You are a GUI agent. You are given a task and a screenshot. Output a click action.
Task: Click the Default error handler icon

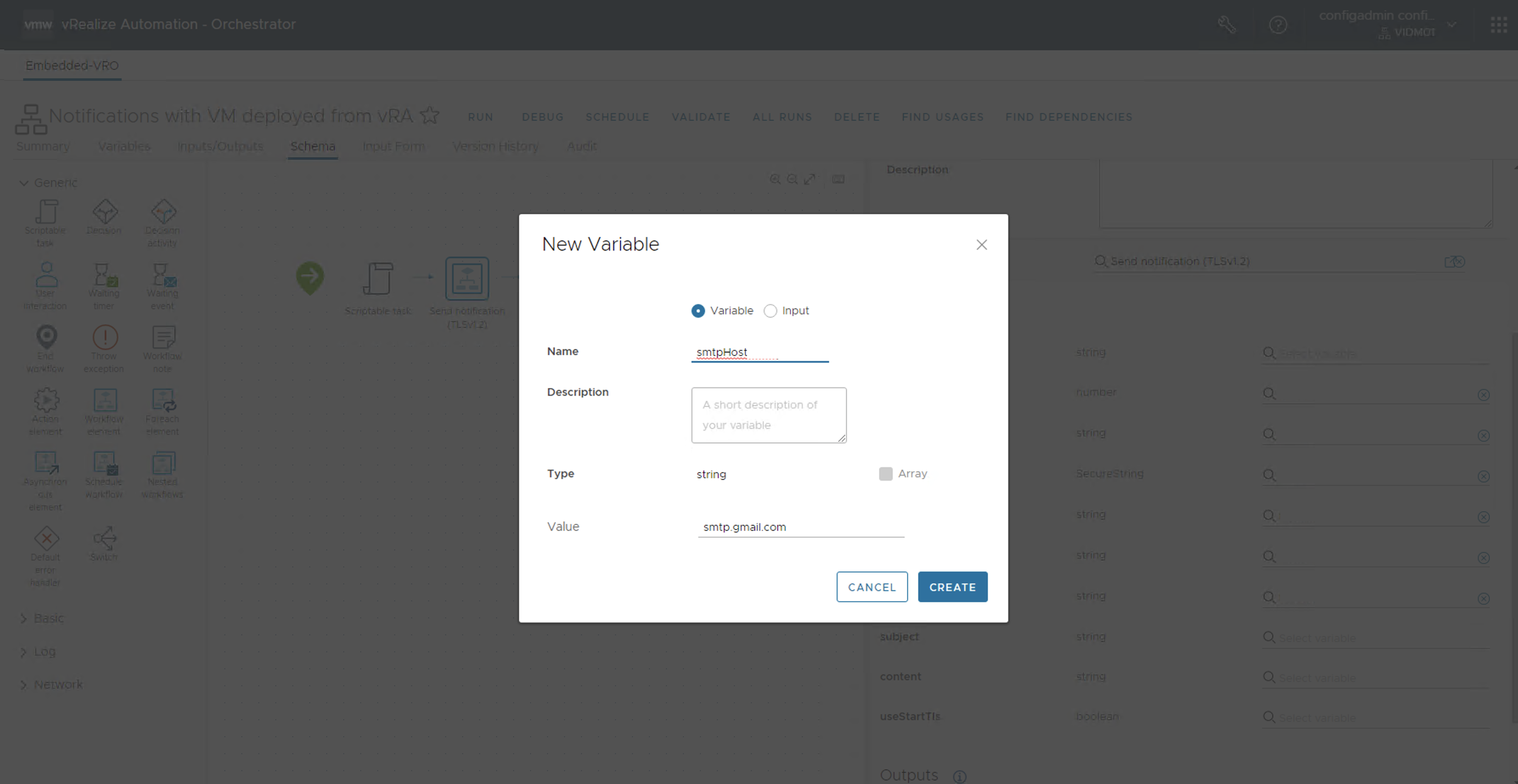(x=46, y=538)
